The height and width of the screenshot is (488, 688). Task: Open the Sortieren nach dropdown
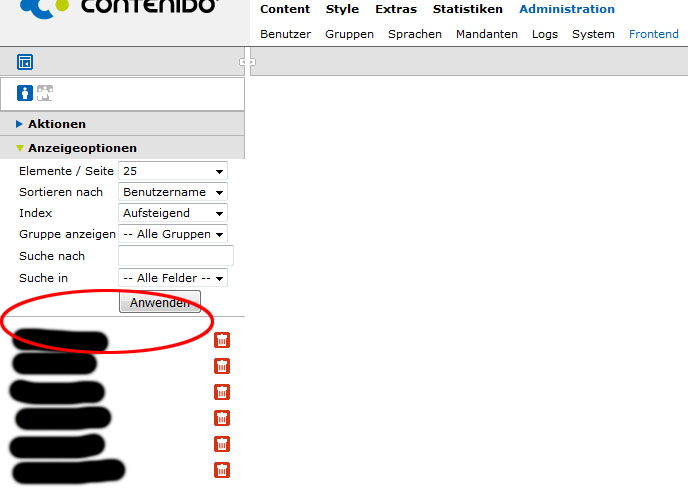pos(172,192)
